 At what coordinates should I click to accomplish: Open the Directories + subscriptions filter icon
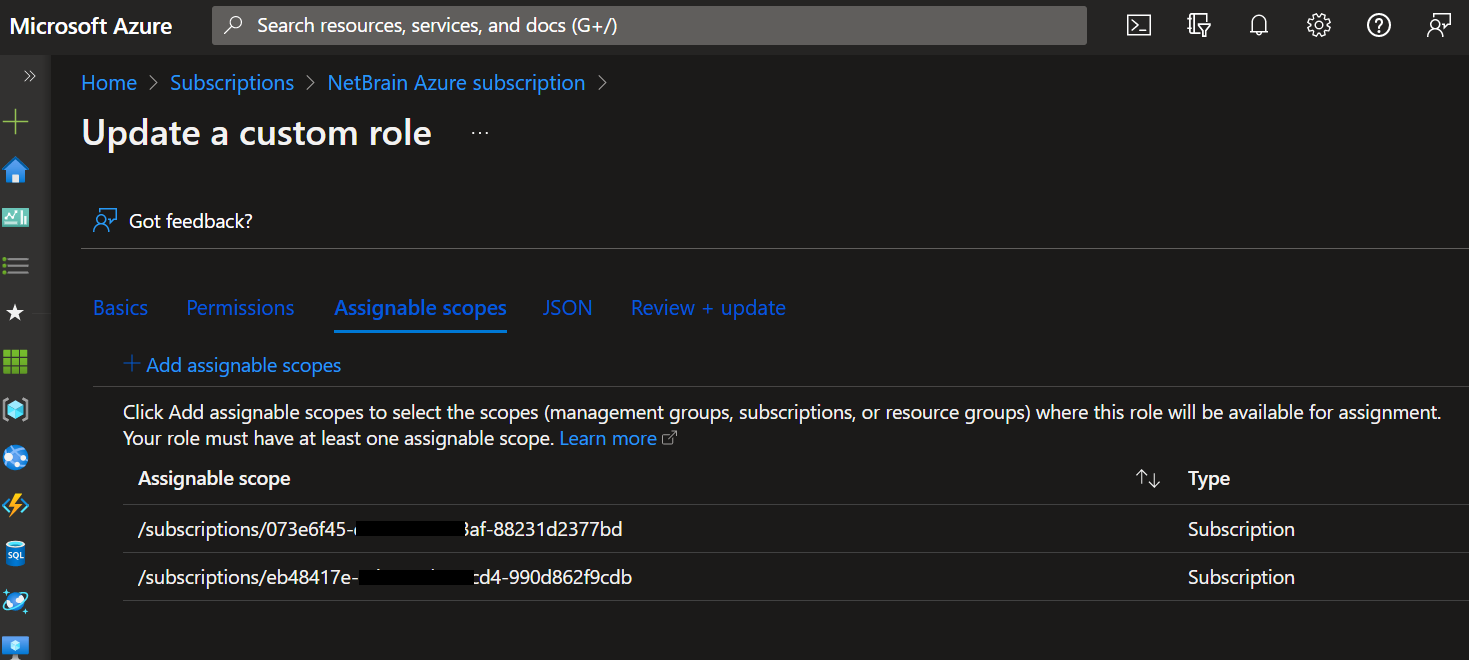click(1199, 26)
